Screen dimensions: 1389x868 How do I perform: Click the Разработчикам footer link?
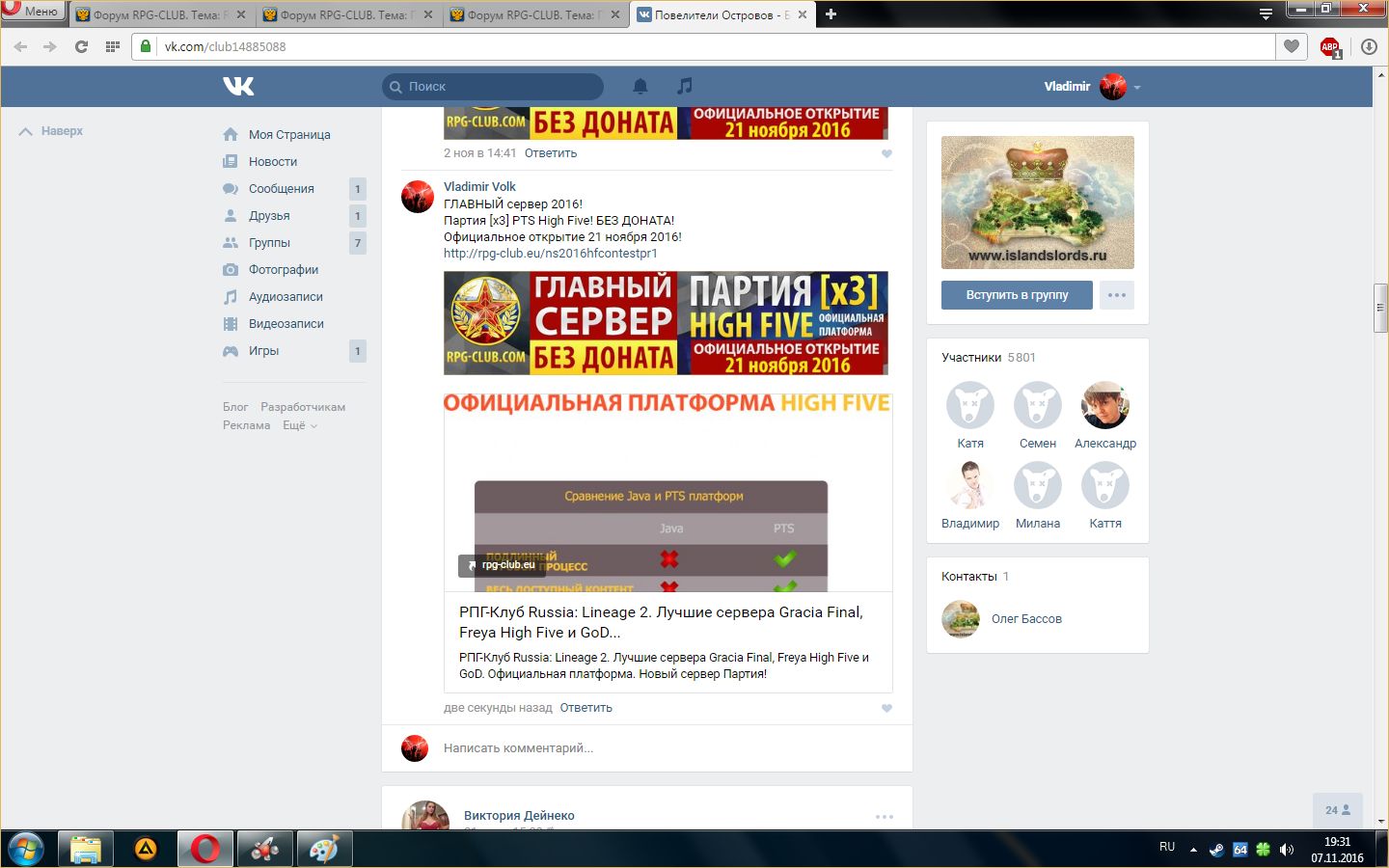point(303,407)
